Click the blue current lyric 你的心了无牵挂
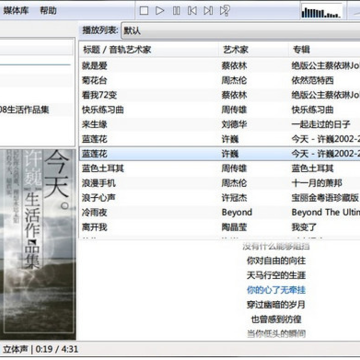 click(276, 290)
